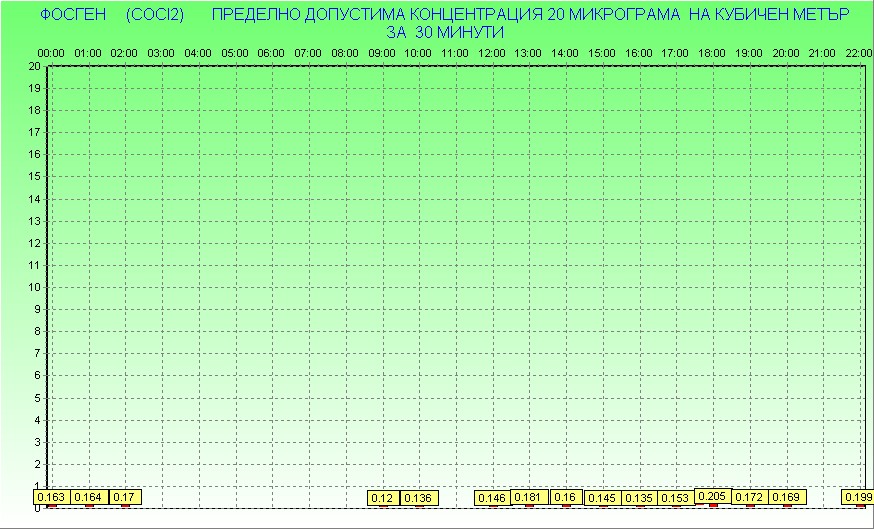This screenshot has width=874, height=529.
Task: Click the 03:00 time axis label
Action: (161, 53)
